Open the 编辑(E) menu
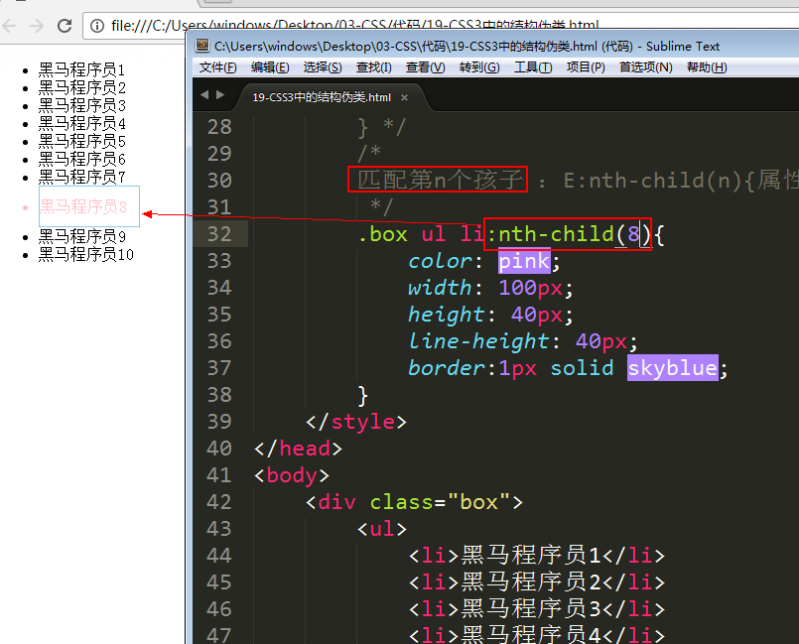This screenshot has height=644, width=799. pos(270,67)
